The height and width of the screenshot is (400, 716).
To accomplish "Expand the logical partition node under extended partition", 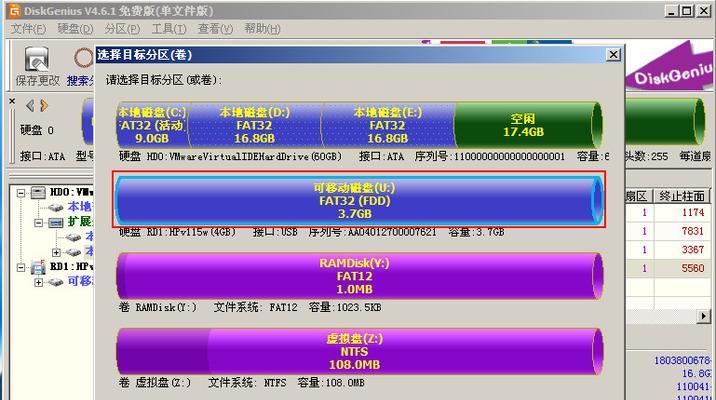I will 56,253.
